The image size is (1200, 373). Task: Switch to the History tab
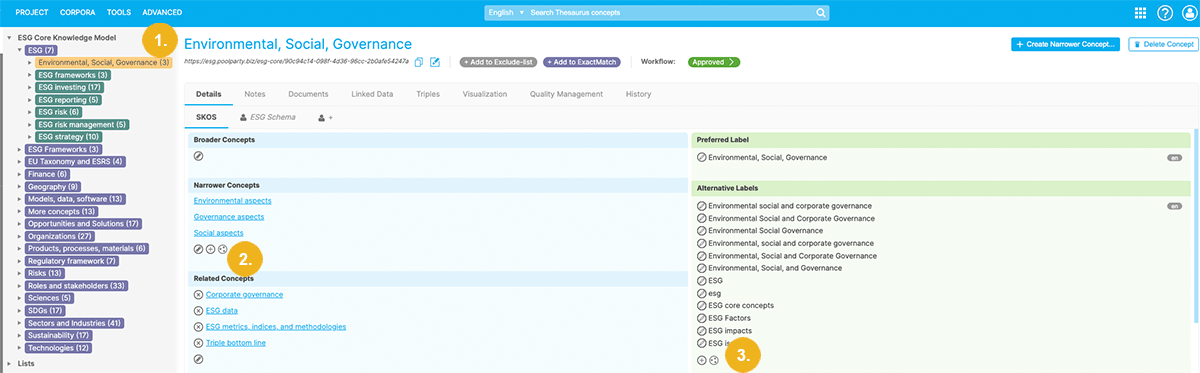coord(638,94)
